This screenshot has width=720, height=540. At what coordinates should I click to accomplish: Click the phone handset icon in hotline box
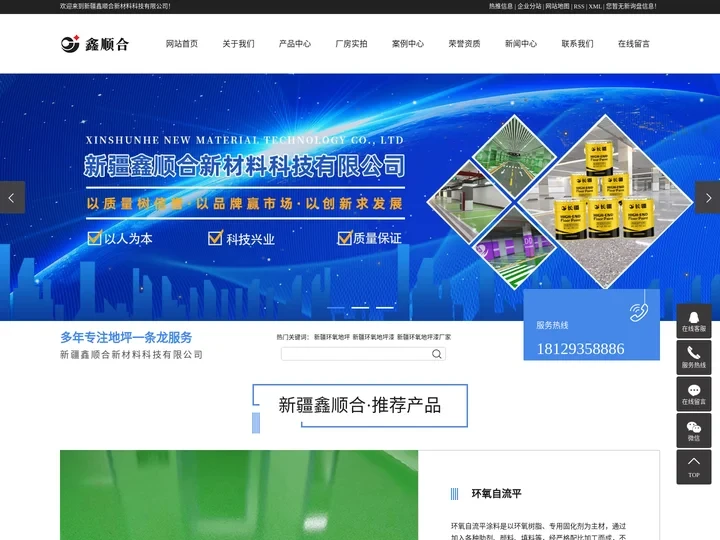click(639, 312)
